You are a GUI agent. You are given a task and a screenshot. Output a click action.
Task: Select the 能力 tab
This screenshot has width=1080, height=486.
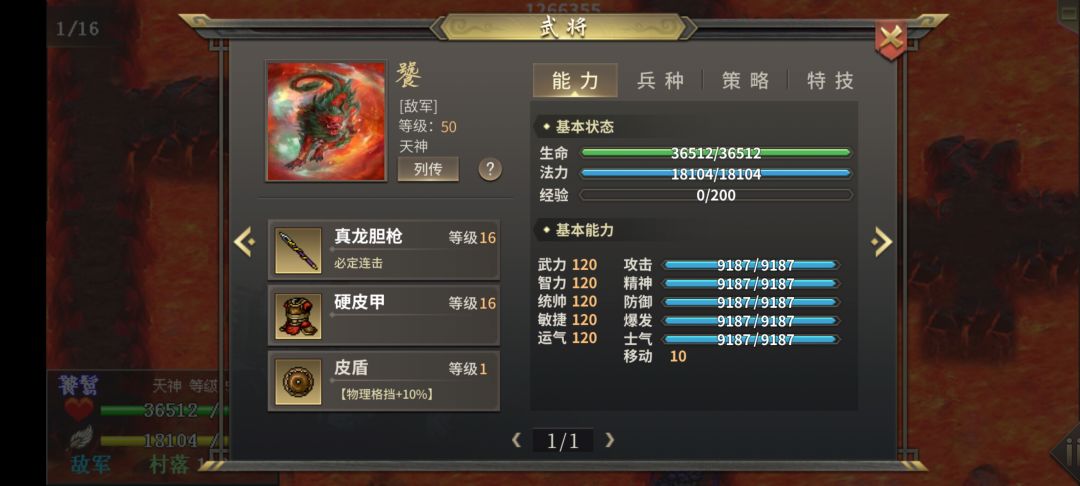point(575,81)
